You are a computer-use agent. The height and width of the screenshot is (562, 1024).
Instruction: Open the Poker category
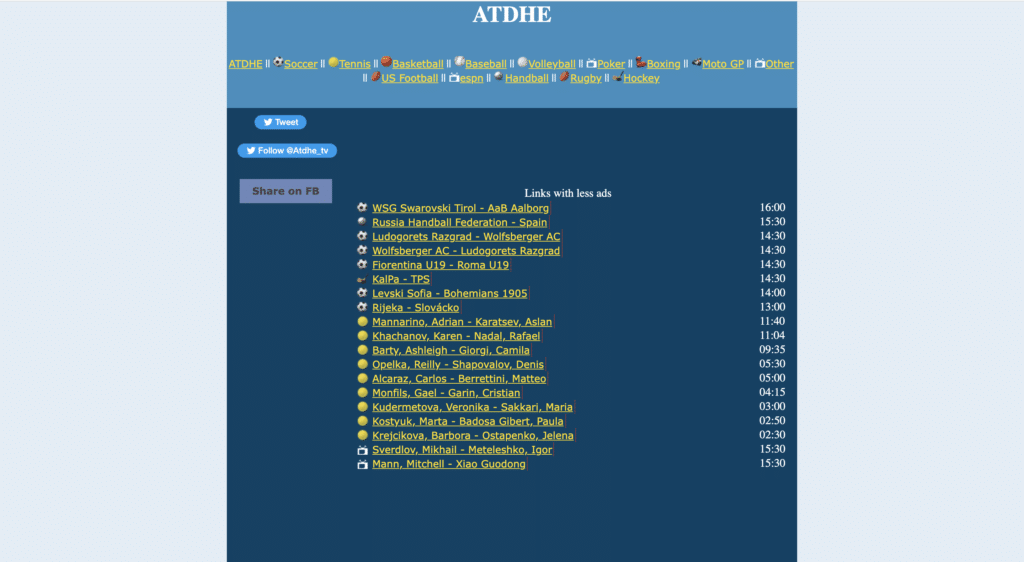611,64
